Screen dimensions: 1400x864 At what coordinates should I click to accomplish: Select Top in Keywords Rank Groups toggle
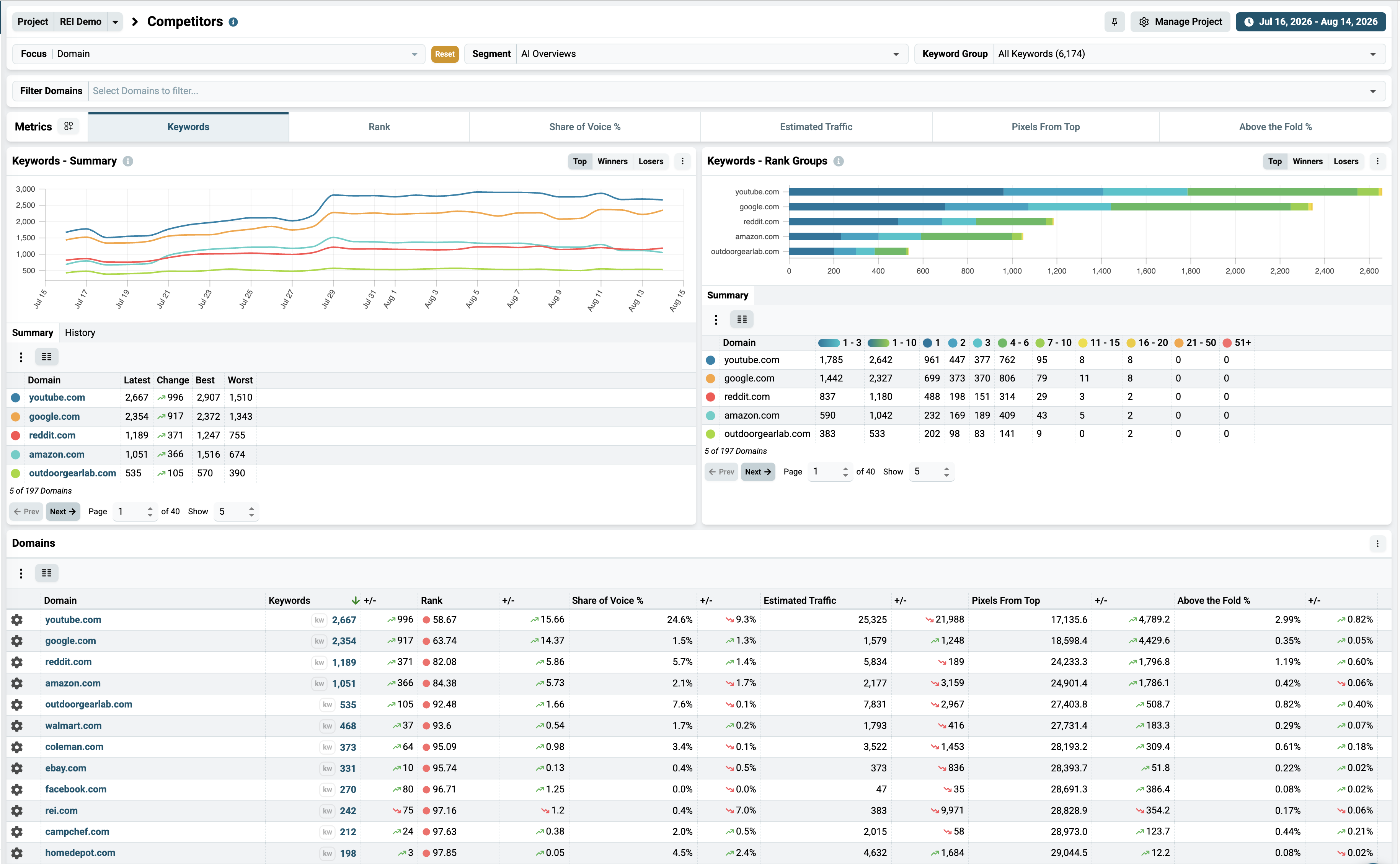pyautogui.click(x=1275, y=161)
